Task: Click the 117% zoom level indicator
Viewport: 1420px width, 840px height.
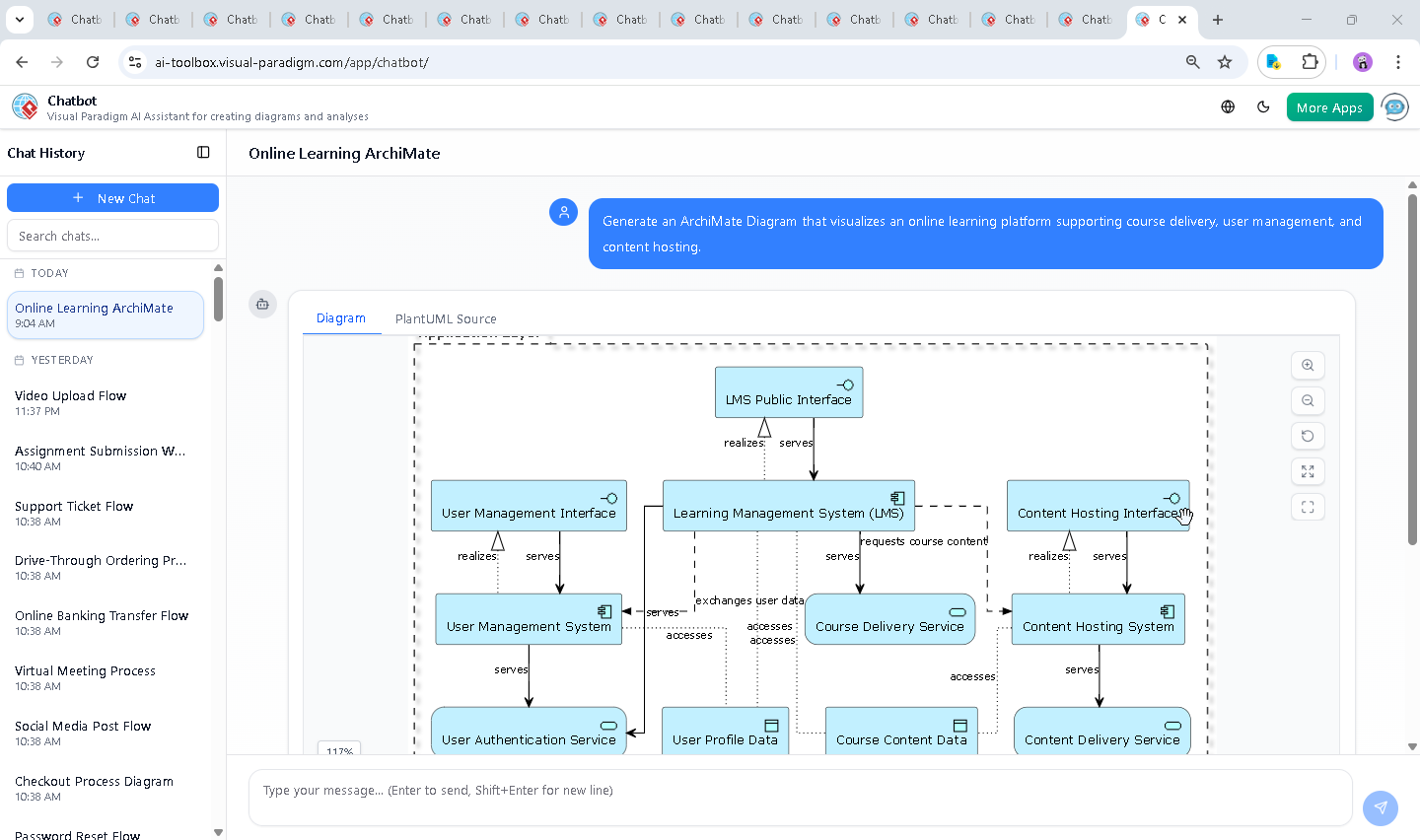Action: pos(339,750)
